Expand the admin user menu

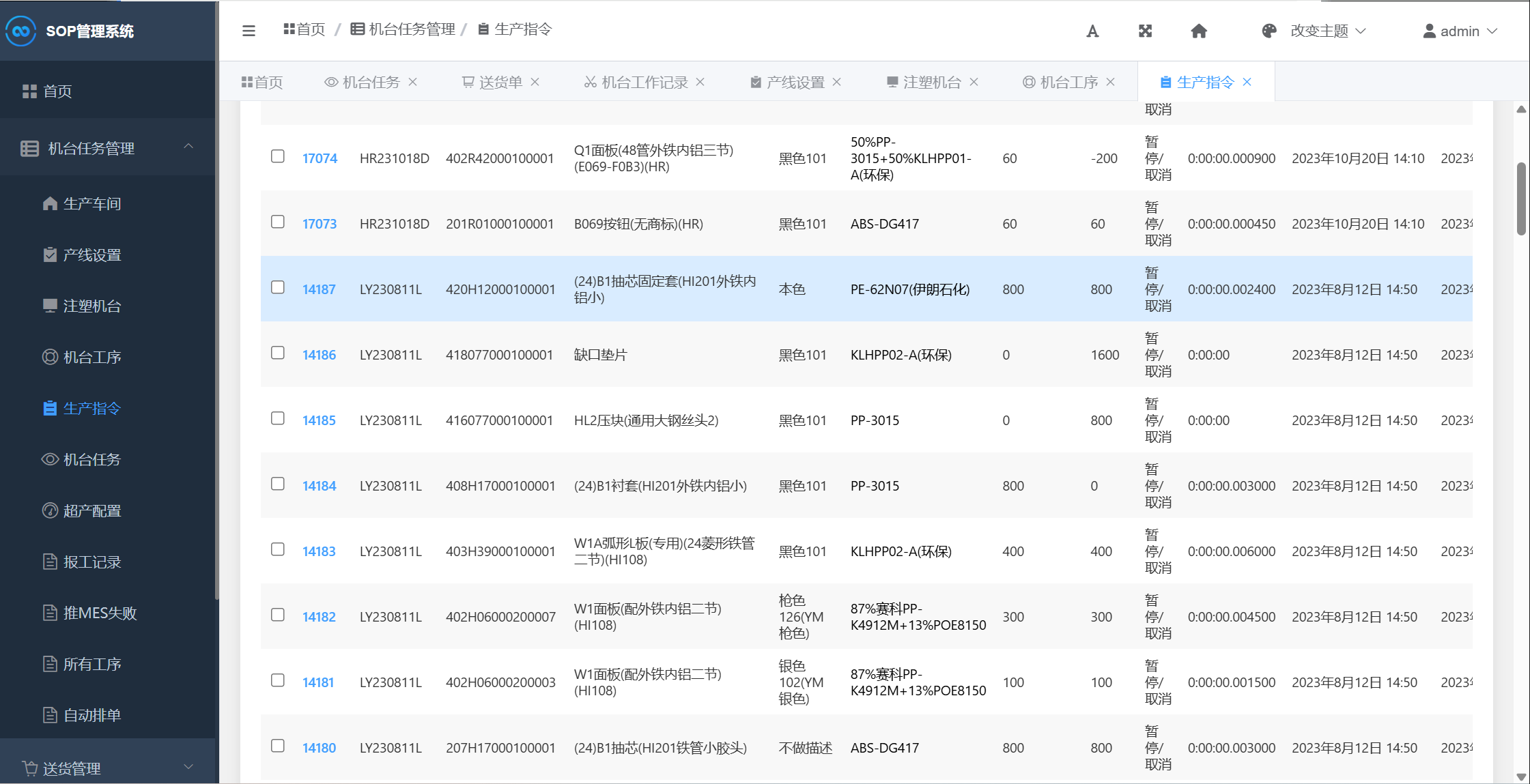[x=1460, y=31]
